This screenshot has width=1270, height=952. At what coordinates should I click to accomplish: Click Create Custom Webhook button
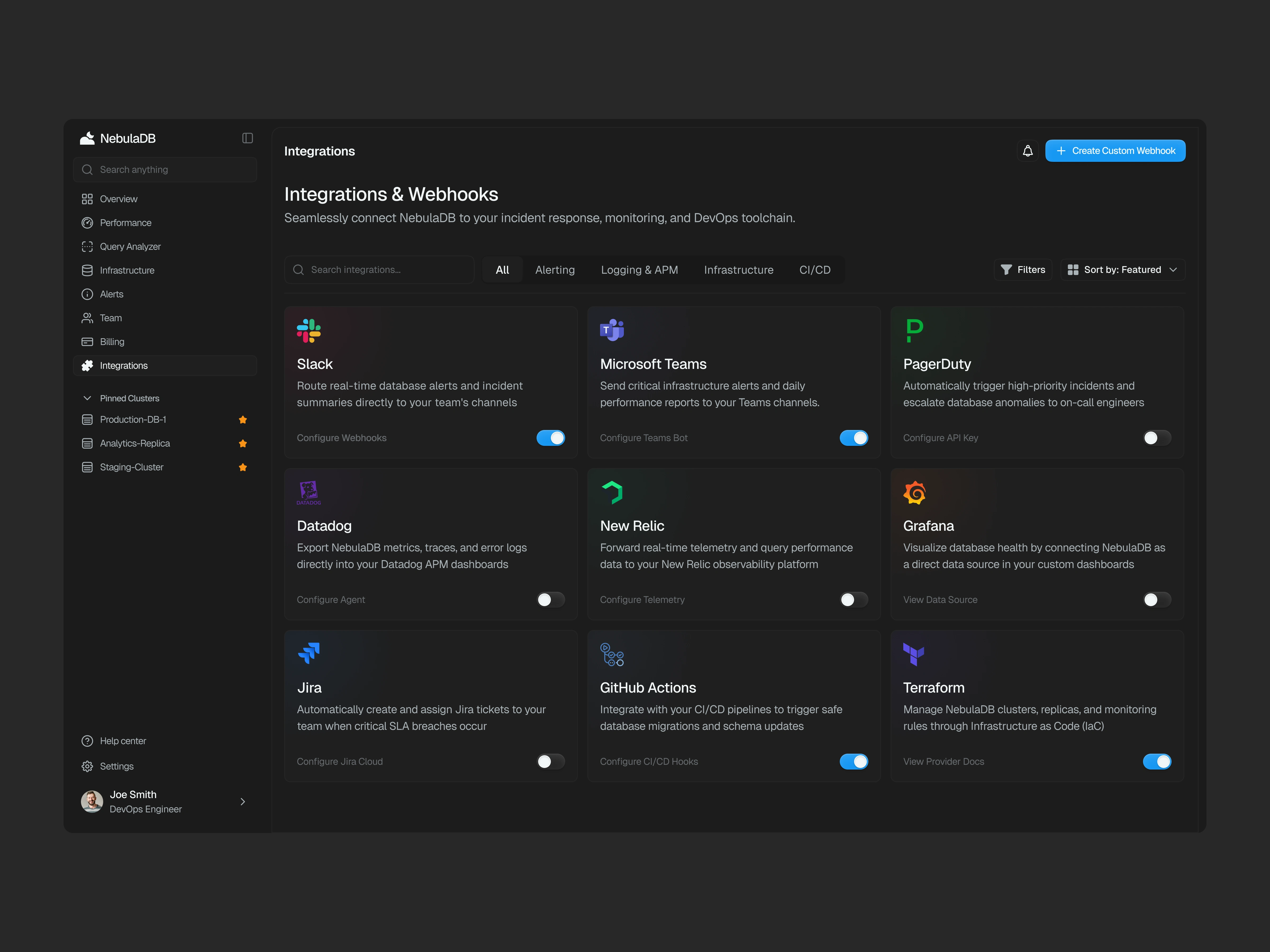point(1115,151)
